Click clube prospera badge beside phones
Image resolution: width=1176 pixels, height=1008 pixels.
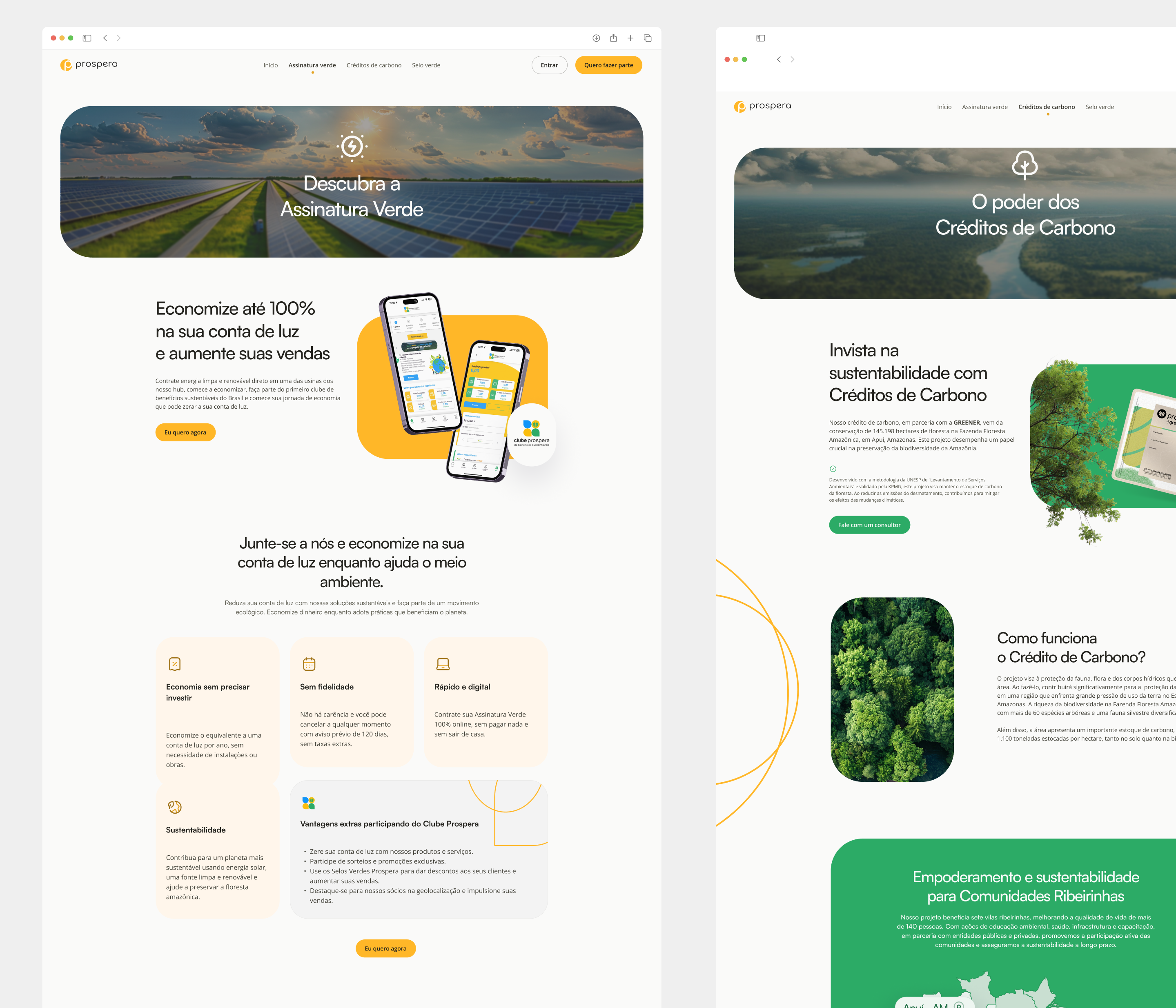point(531,435)
